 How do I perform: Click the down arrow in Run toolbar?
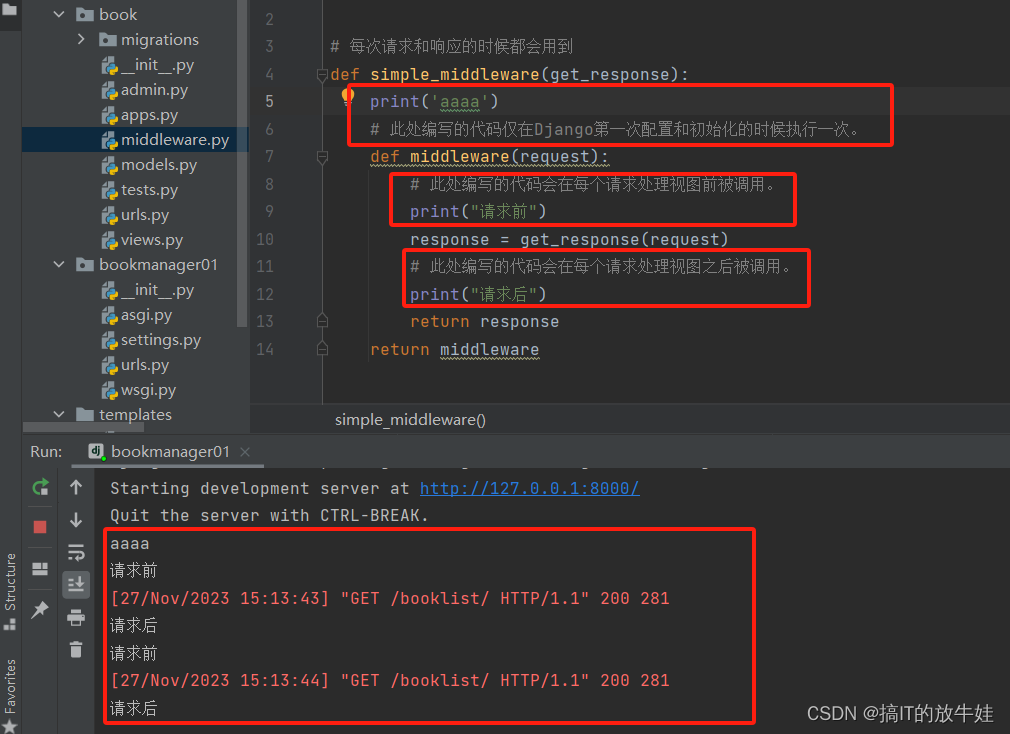pos(76,520)
